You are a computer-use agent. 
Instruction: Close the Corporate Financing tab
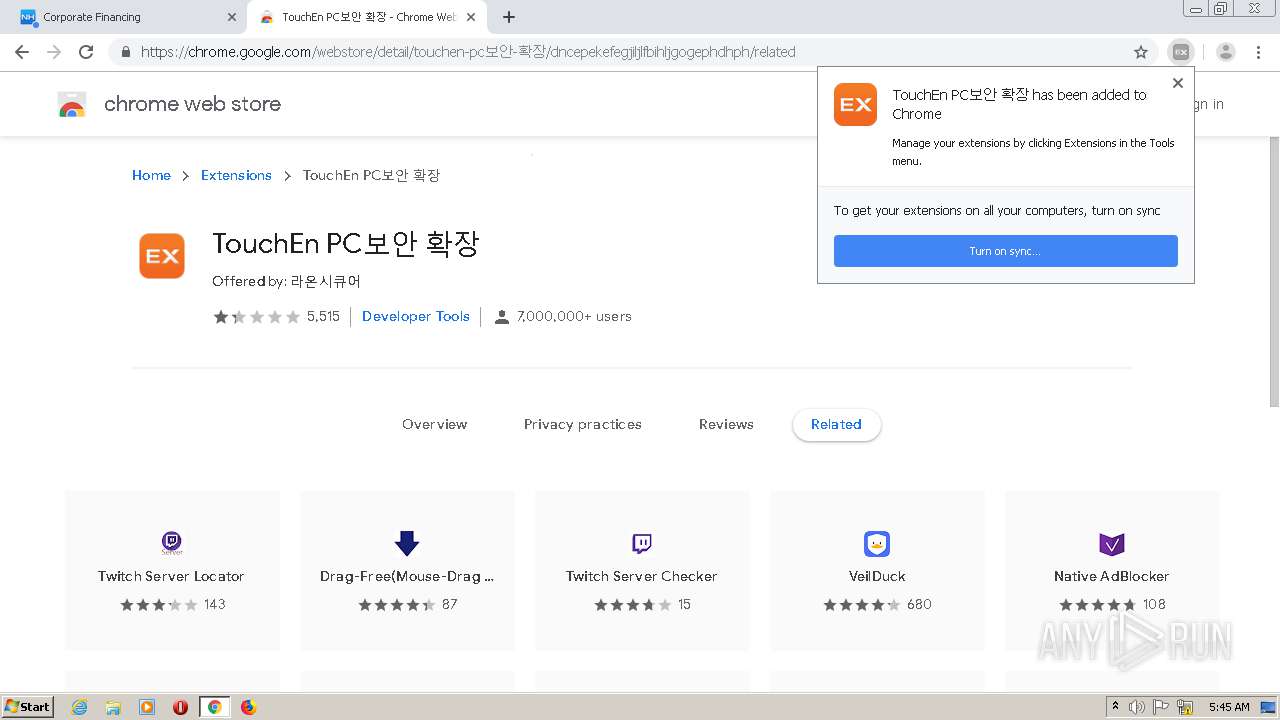click(x=232, y=17)
